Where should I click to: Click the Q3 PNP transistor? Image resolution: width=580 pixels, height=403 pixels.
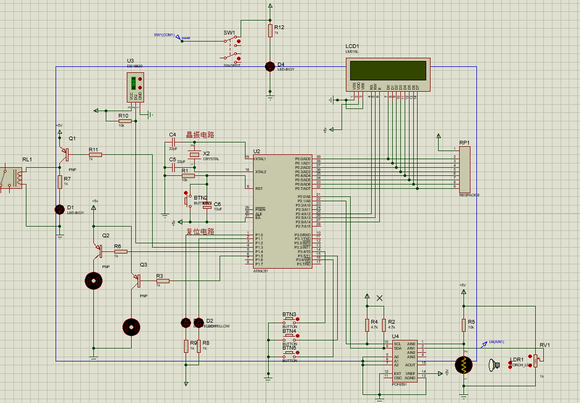pos(136,281)
